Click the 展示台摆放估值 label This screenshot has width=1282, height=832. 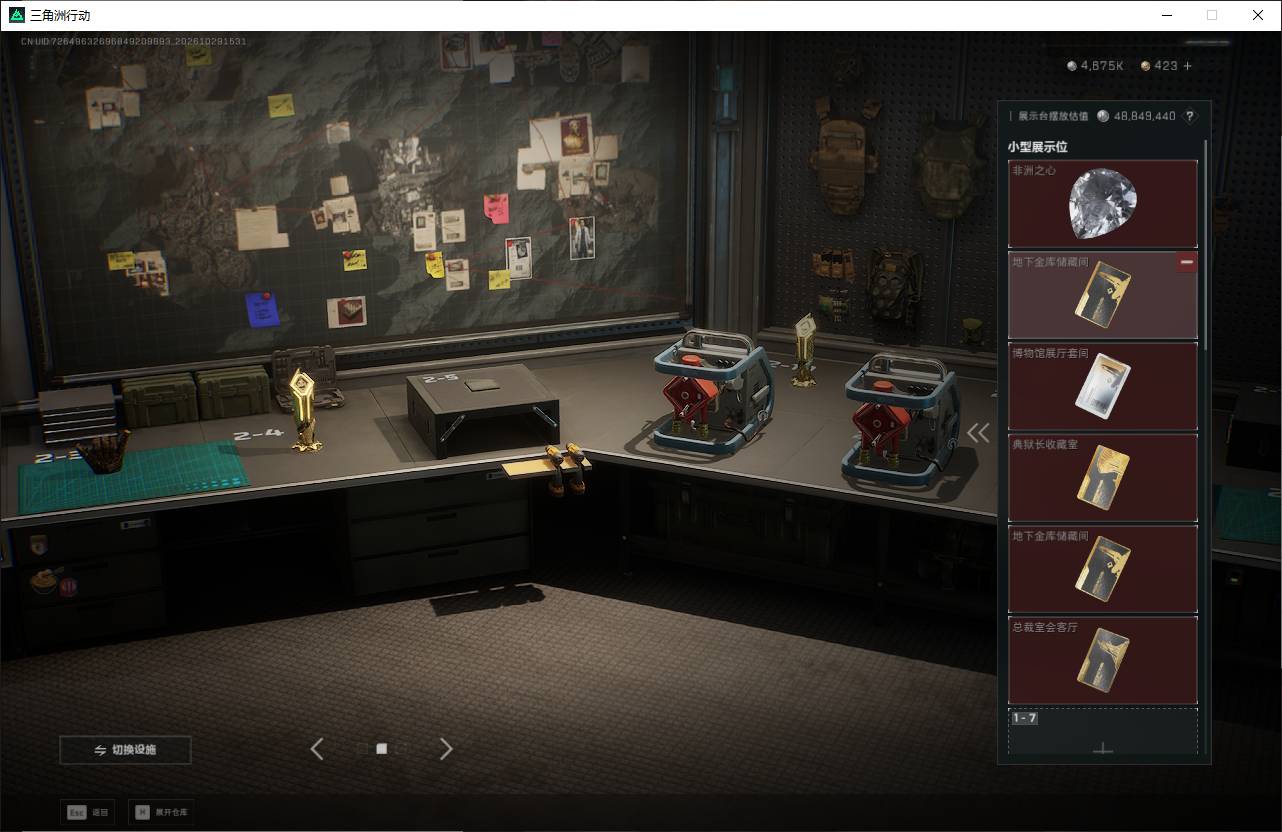[1054, 116]
